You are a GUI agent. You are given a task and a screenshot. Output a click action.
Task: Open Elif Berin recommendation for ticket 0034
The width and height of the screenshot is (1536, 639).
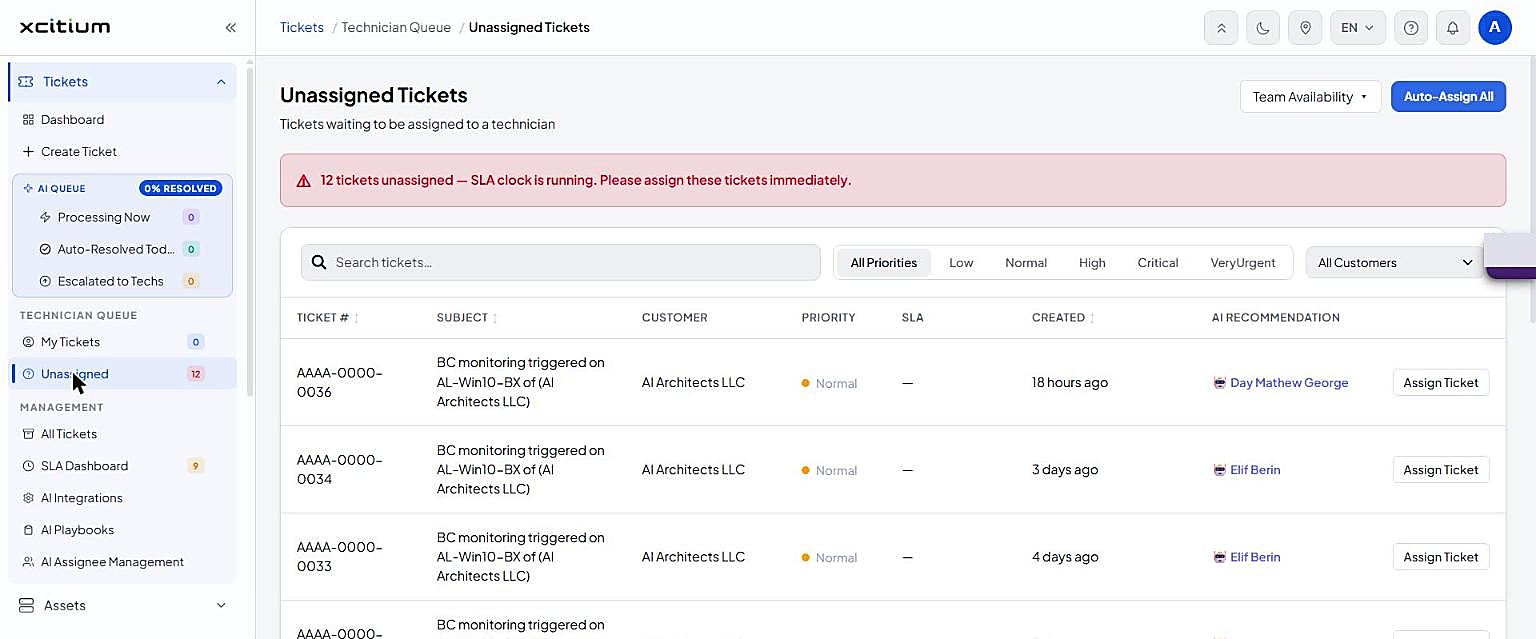1246,470
